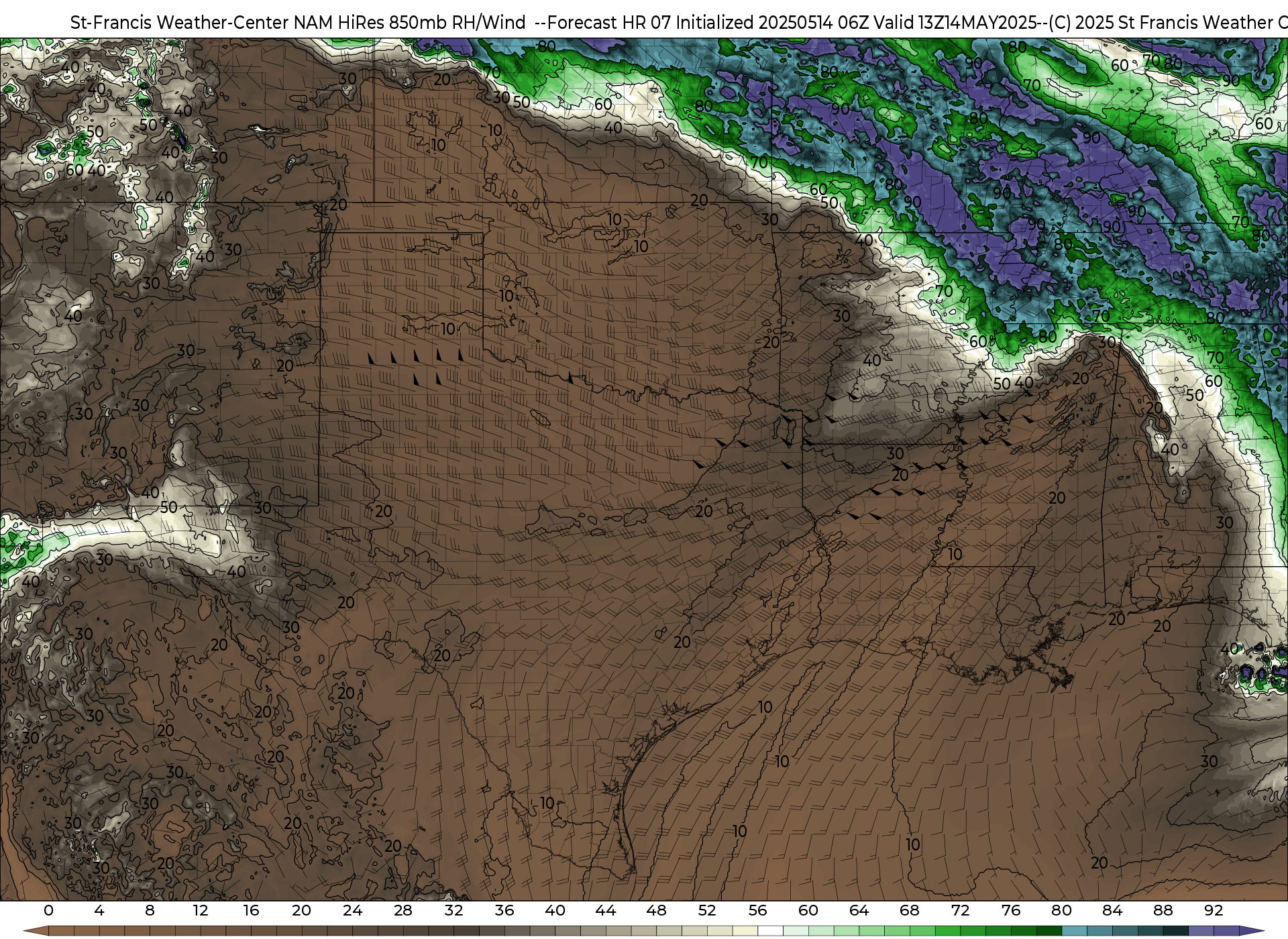Viewport: 1288px width, 939px height.
Task: Click the colorbar tick label '52'
Action: [x=707, y=910]
